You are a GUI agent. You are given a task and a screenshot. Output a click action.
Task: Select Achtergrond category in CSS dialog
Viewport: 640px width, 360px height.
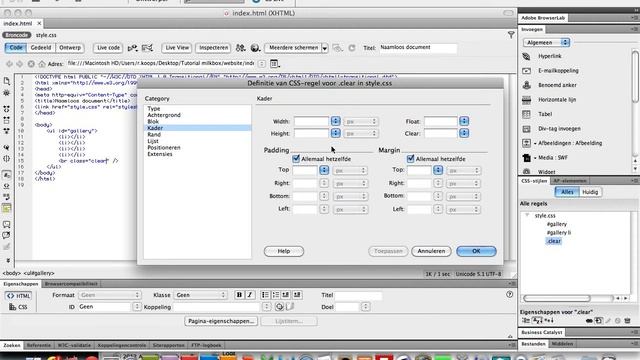[x=164, y=115]
